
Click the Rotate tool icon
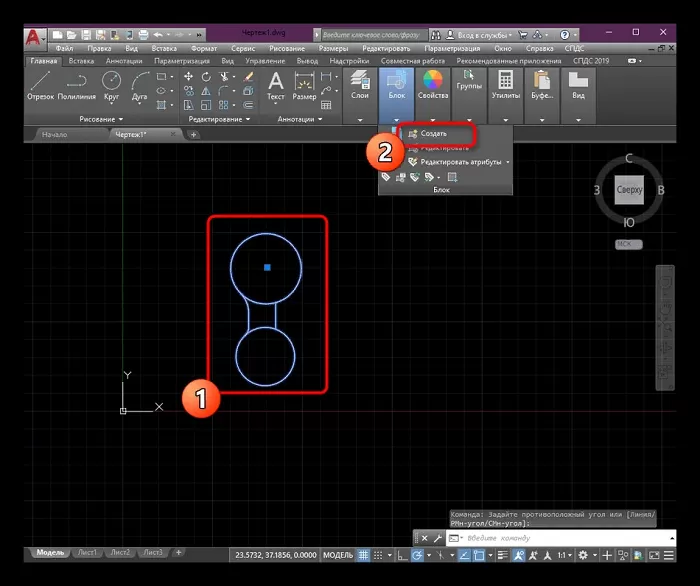[x=206, y=77]
